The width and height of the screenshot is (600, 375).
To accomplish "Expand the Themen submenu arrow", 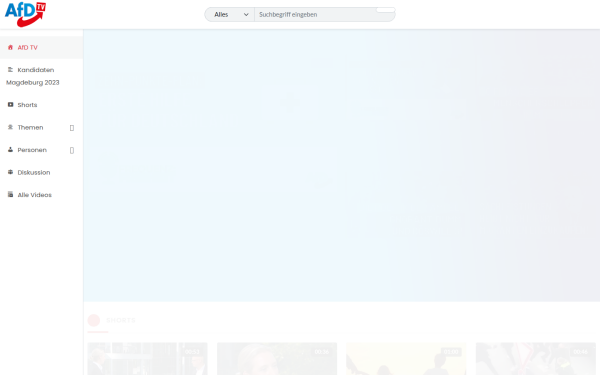I will pos(72,128).
